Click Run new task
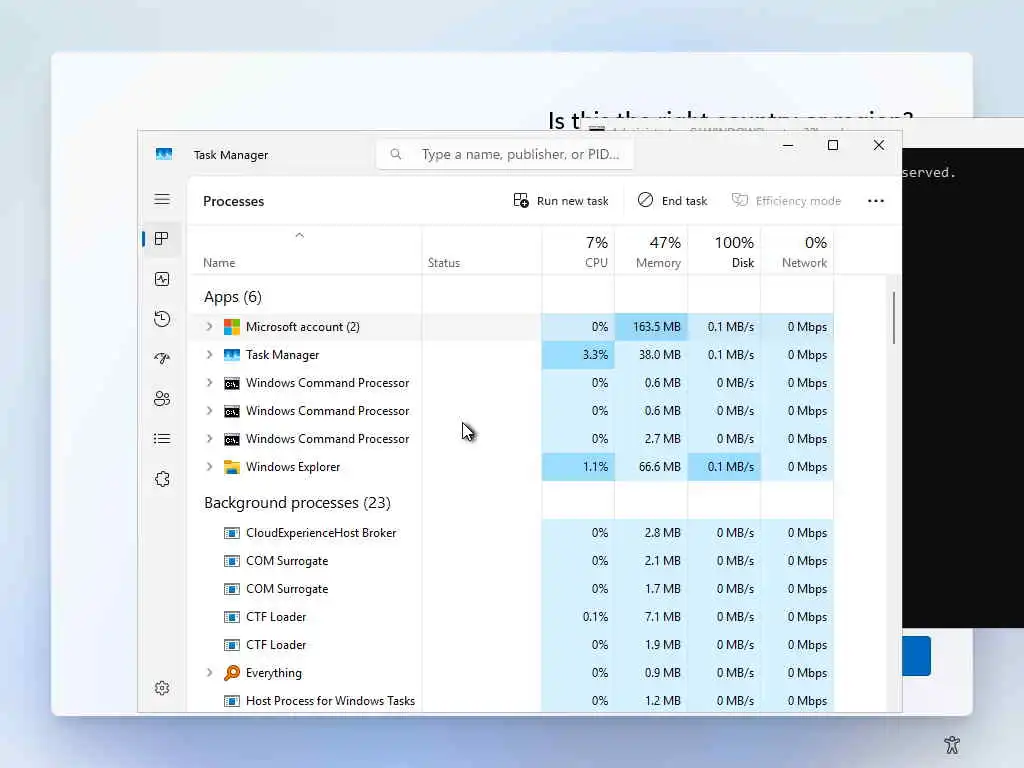Image resolution: width=1024 pixels, height=768 pixels. pos(561,200)
